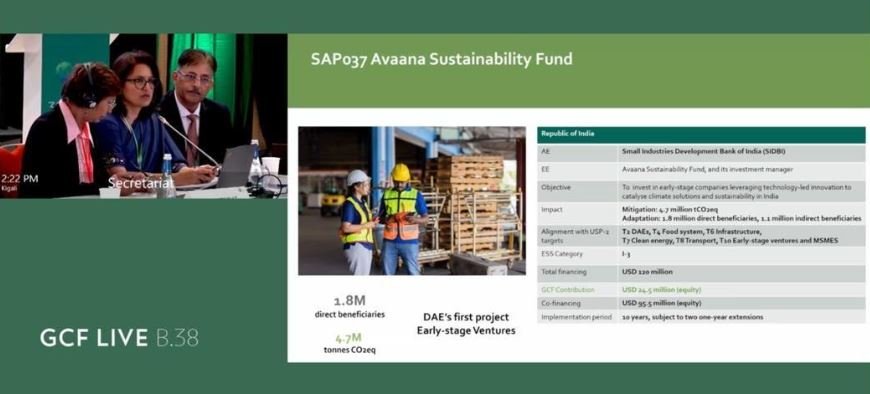Click Total financing USD 120 million row
This screenshot has height=394, width=870.
click(701, 272)
